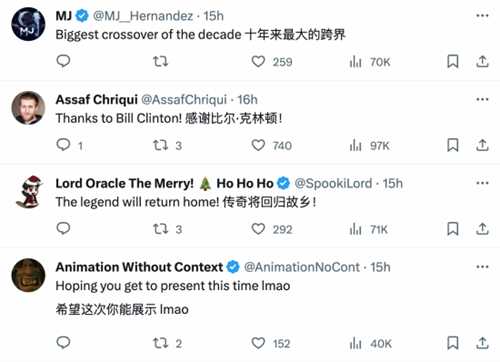Open more menu on Assaf Chriqui's tweet
This screenshot has height=362, width=500.
pos(482,99)
